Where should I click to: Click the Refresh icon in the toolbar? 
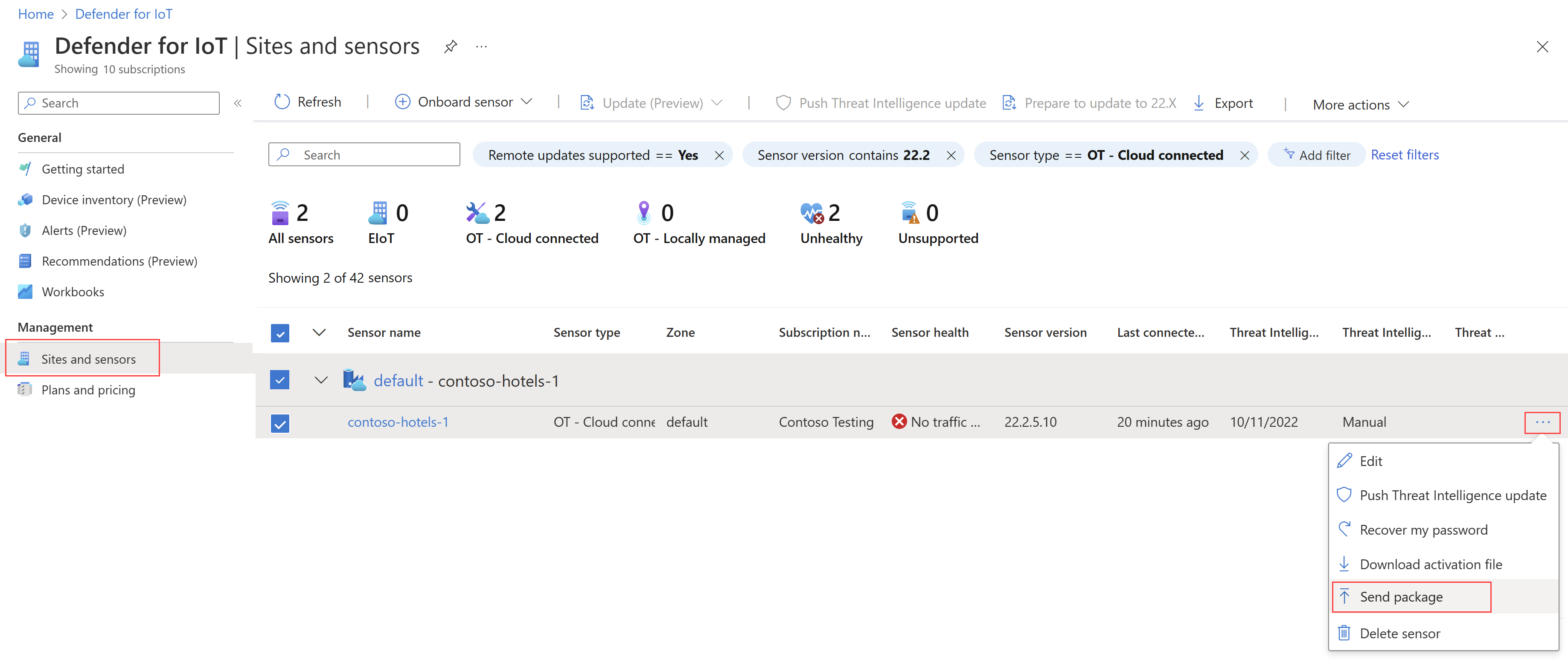[x=282, y=101]
